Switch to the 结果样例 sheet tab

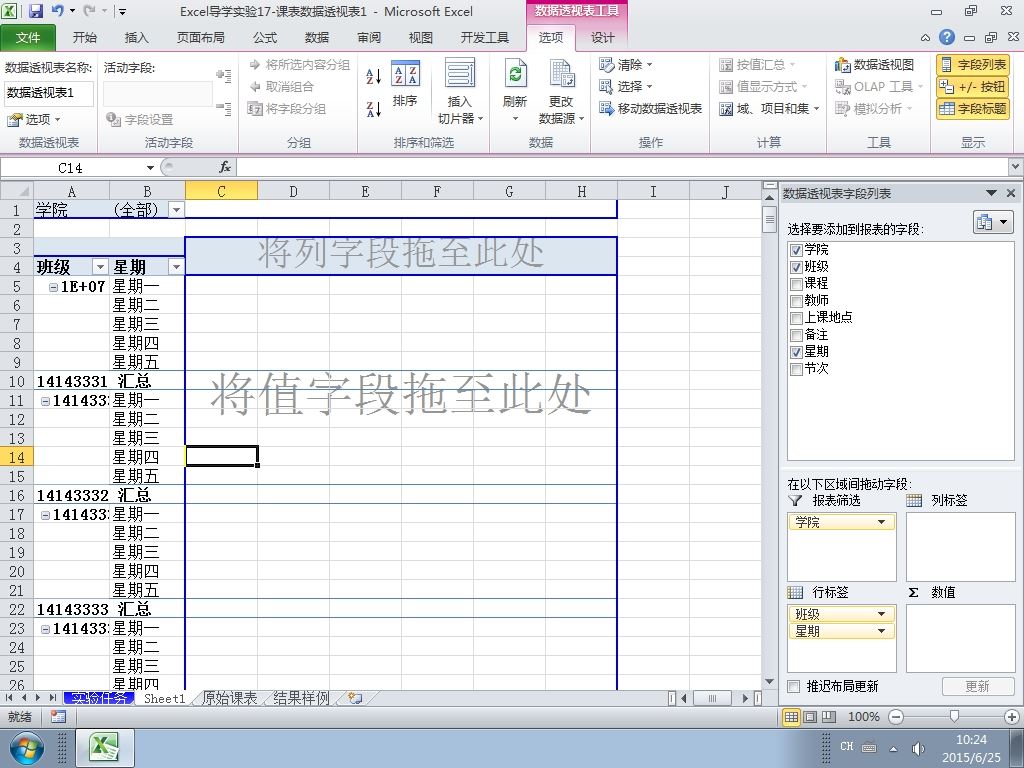[301, 698]
